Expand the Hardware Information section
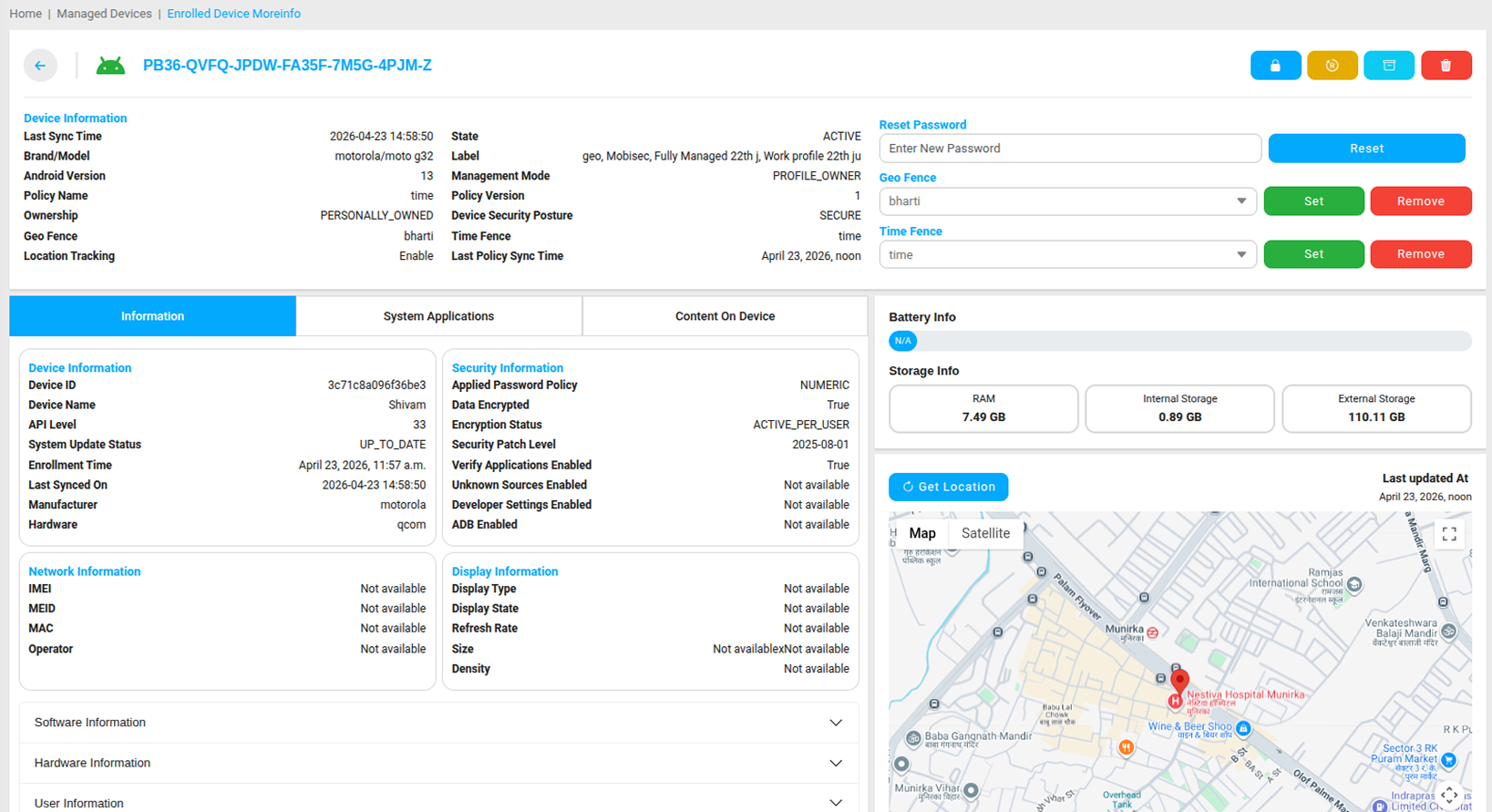The width and height of the screenshot is (1492, 812). click(439, 764)
